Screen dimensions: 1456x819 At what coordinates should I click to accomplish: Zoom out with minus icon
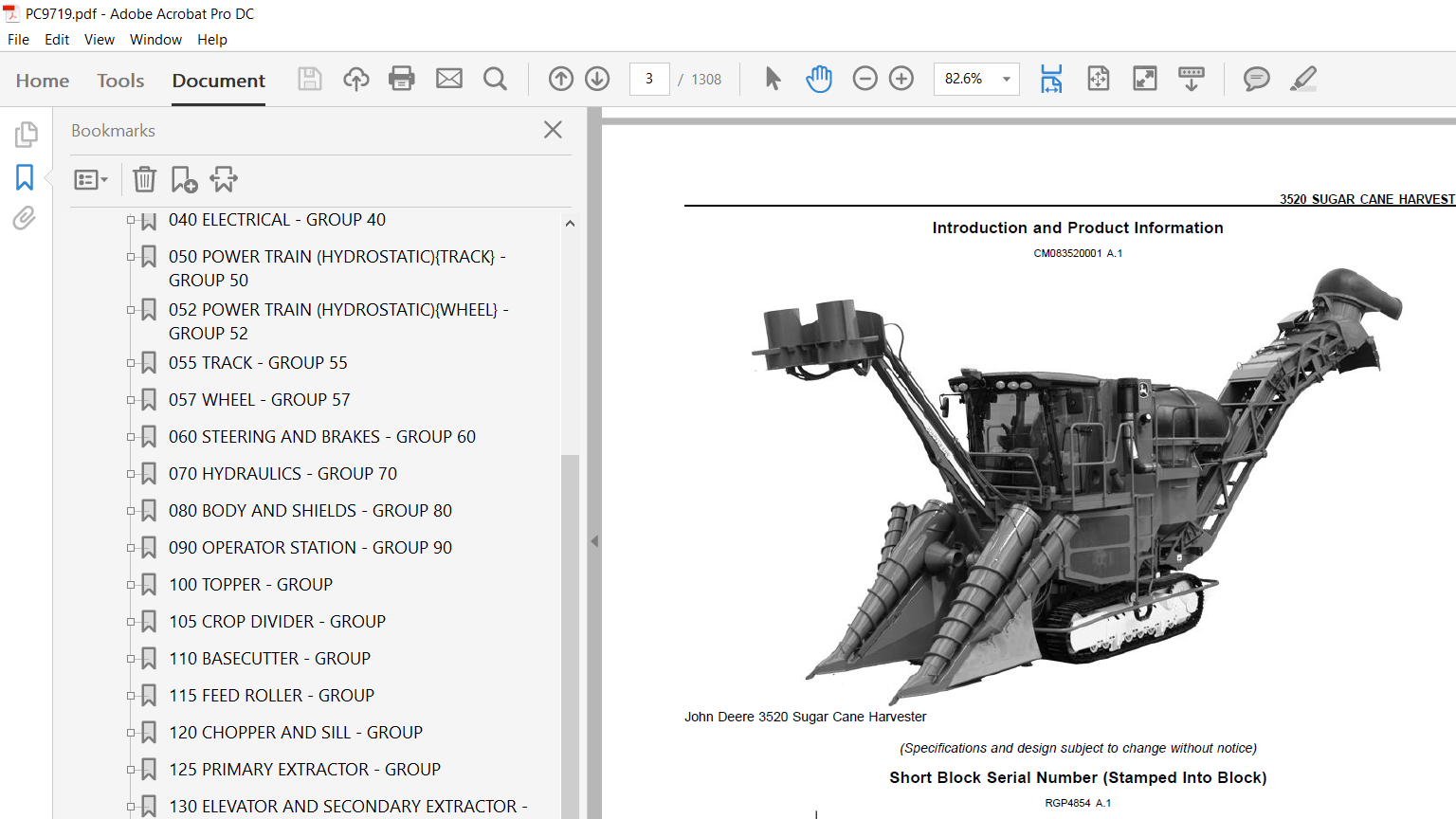(x=865, y=79)
